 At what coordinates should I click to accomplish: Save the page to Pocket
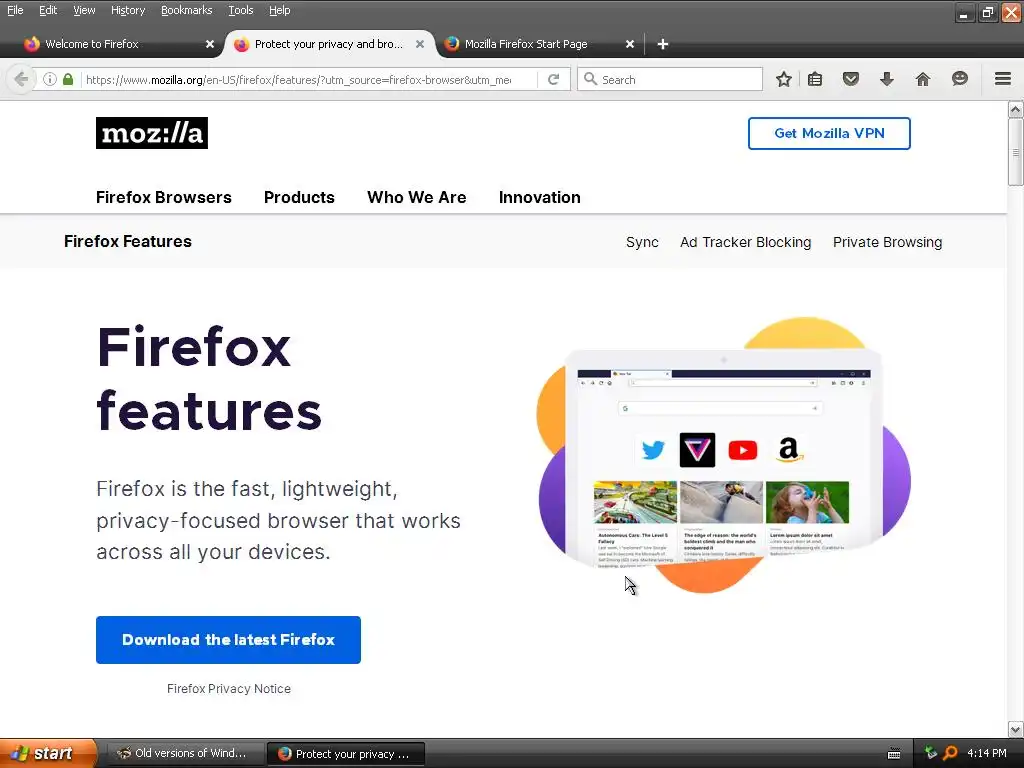850,80
